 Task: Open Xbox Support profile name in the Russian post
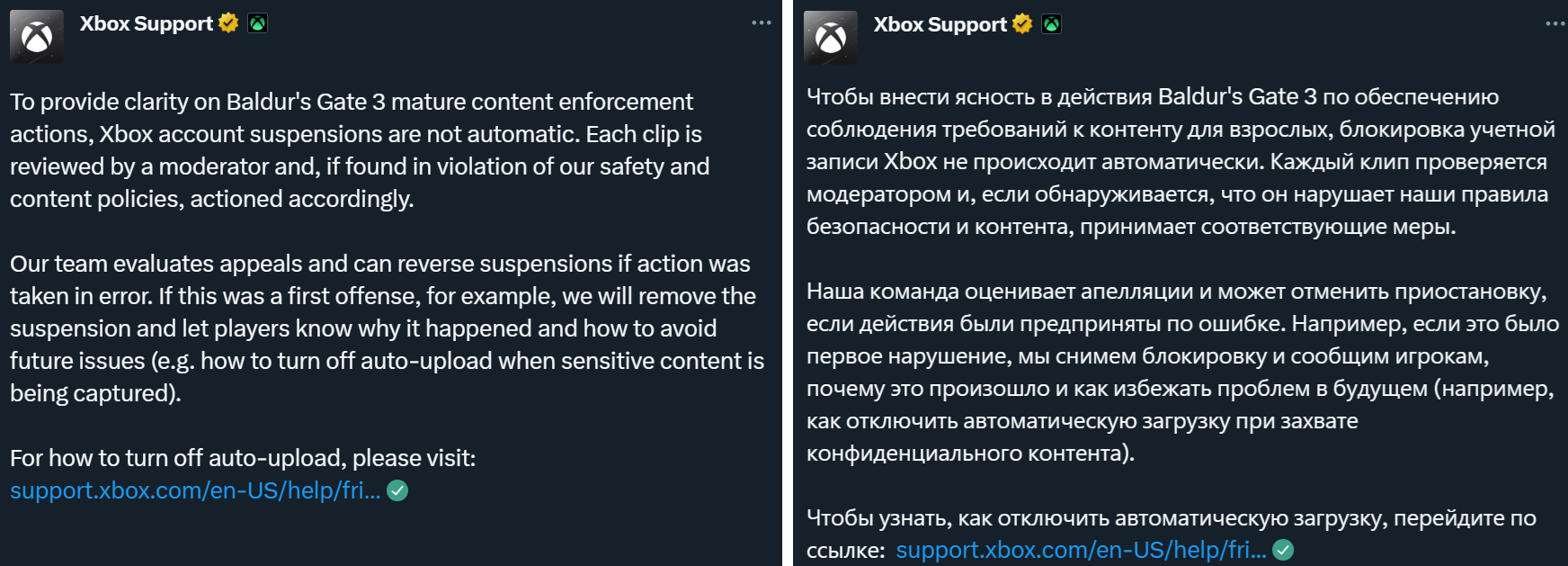tap(940, 24)
